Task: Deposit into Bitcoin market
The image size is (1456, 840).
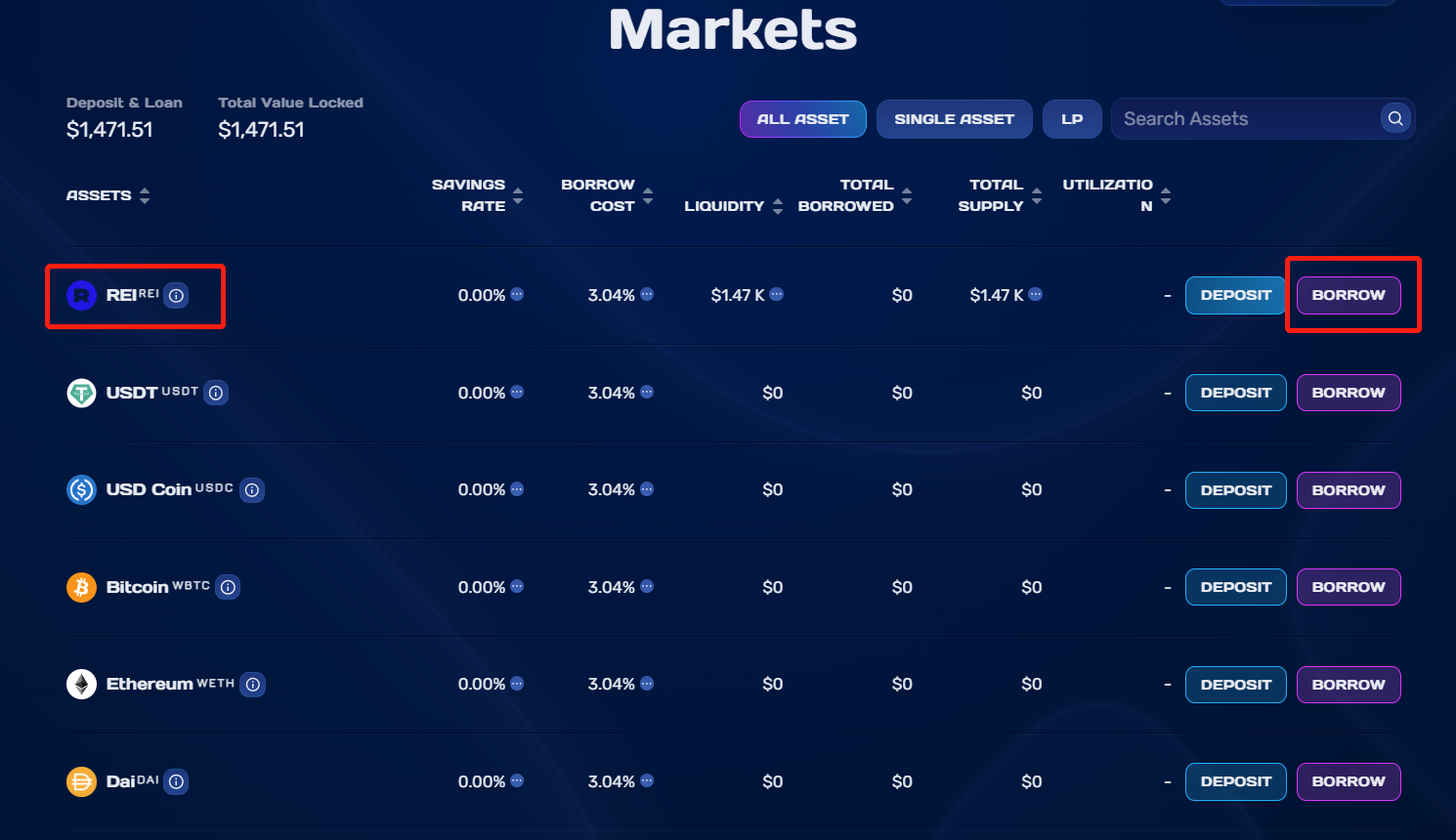Action: click(1236, 587)
